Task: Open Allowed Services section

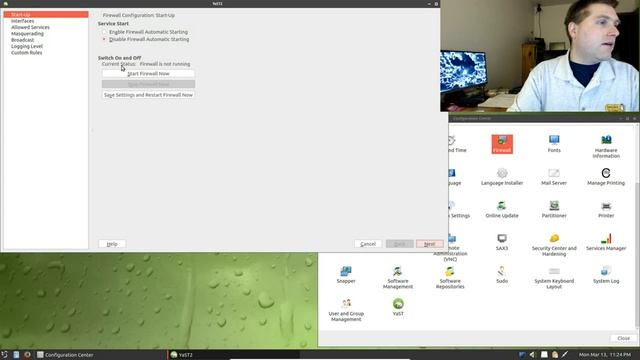Action: 30,27
